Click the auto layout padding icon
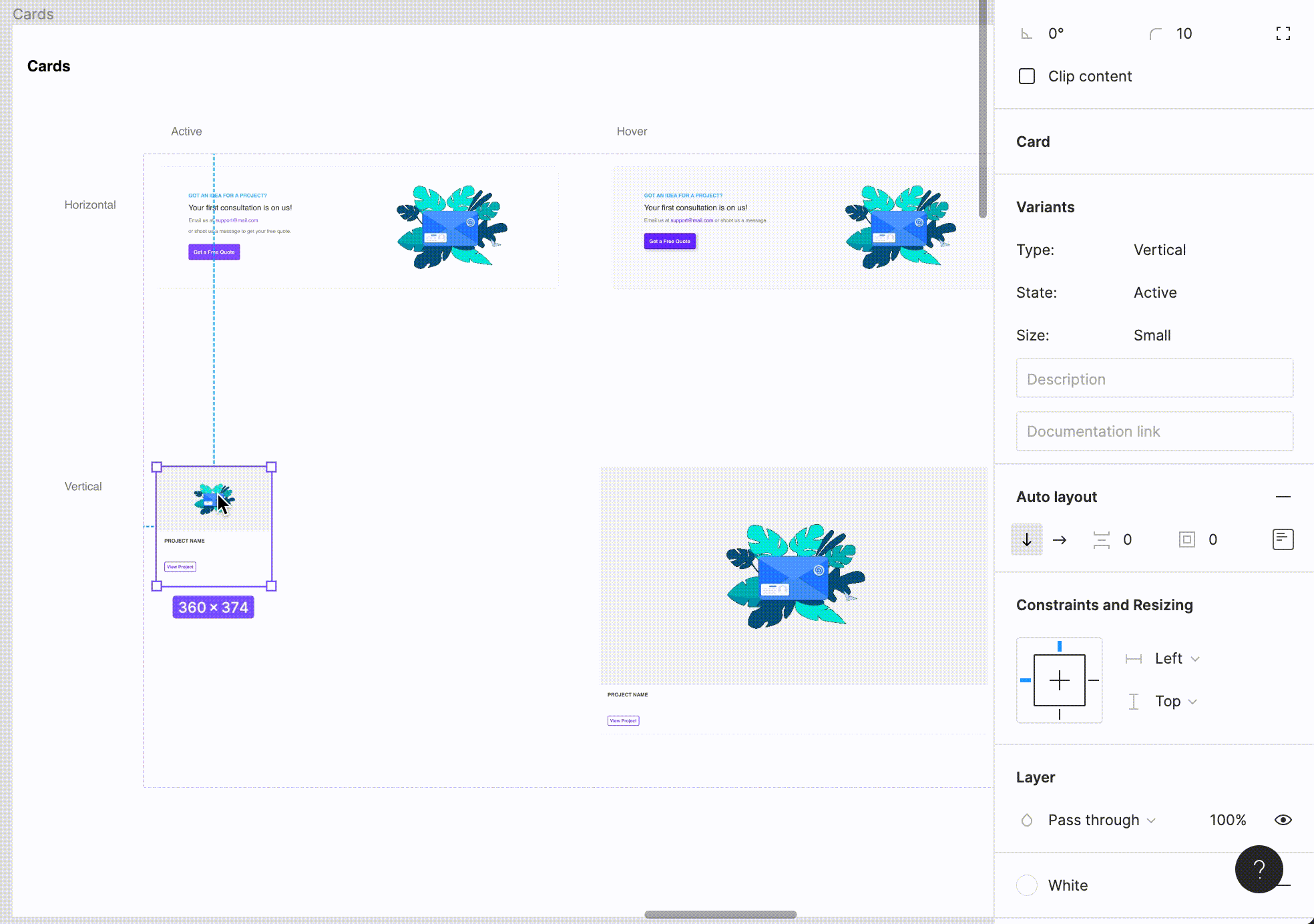Image resolution: width=1314 pixels, height=924 pixels. click(x=1186, y=539)
